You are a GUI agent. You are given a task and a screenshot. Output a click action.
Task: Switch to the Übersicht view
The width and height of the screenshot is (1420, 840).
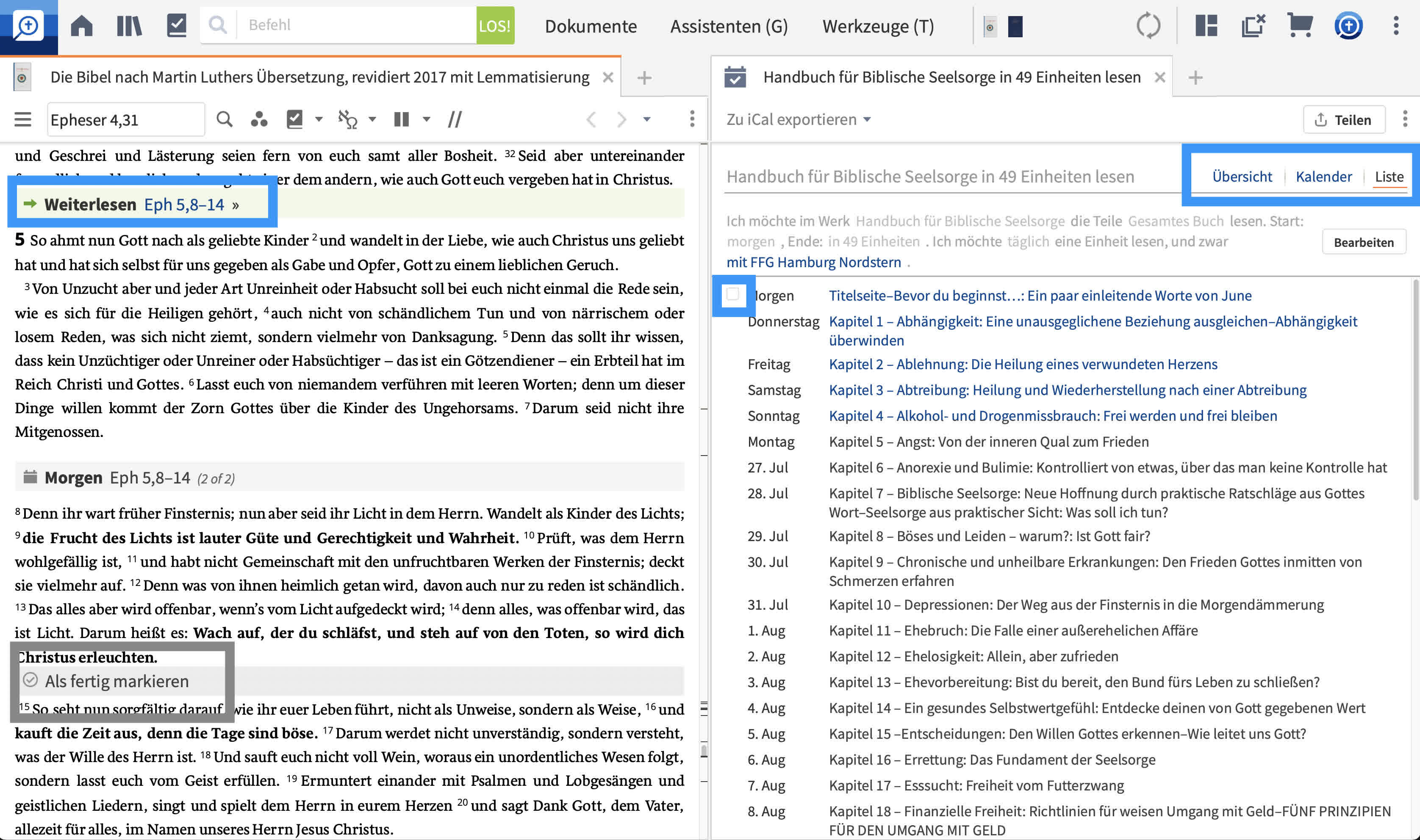1242,177
